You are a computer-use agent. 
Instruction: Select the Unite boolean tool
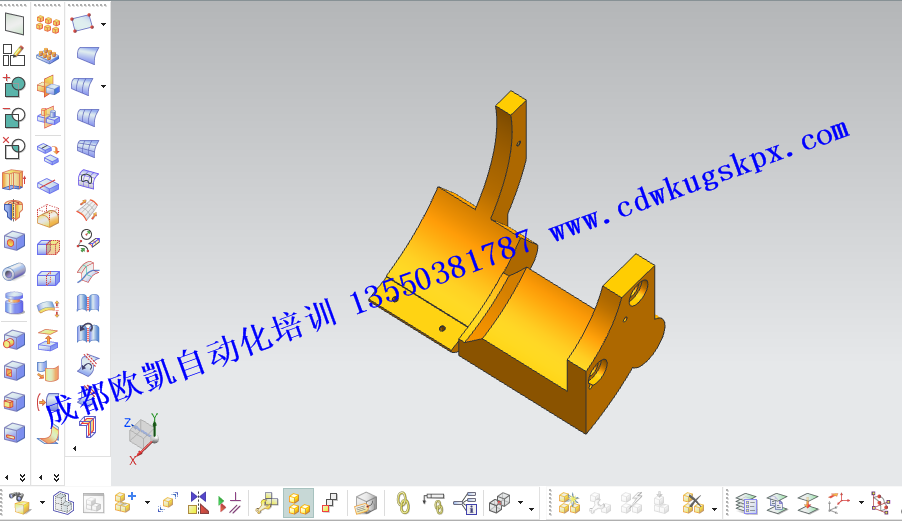coord(14,86)
